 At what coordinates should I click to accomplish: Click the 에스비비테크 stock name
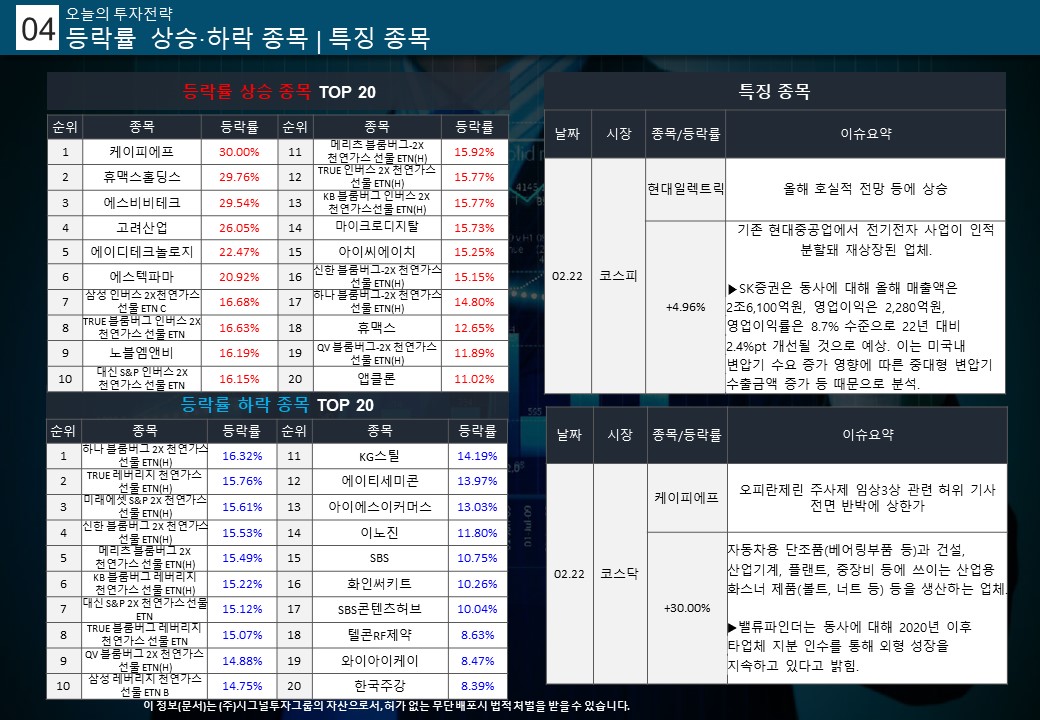point(141,203)
